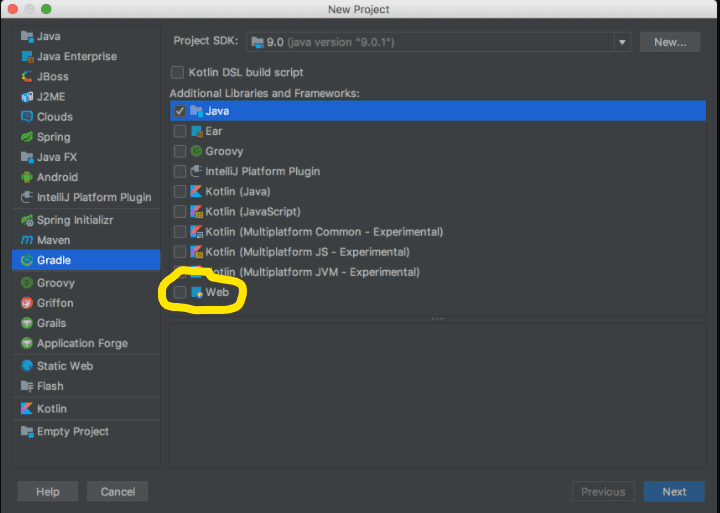The width and height of the screenshot is (720, 513).
Task: Click the Grails icon in sidebar
Action: (27, 323)
